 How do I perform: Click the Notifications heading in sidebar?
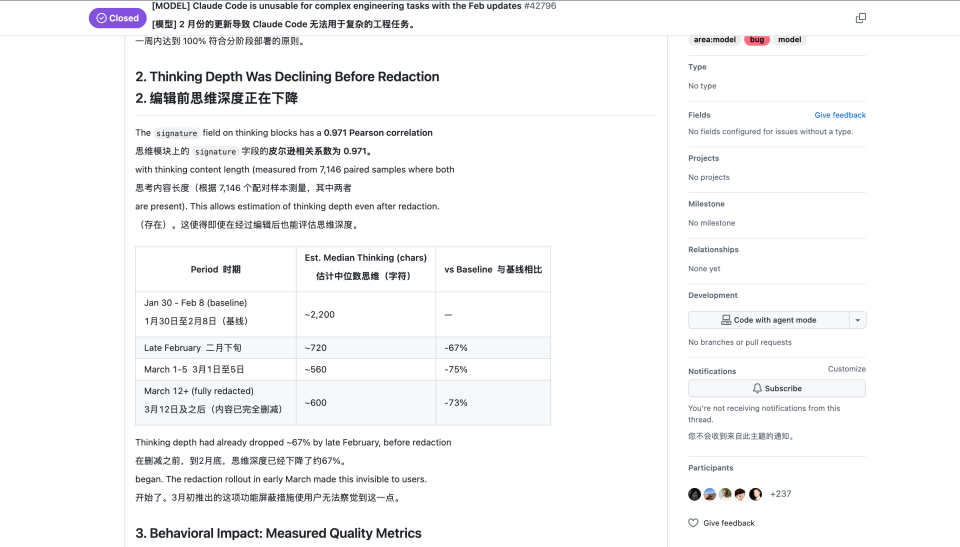[712, 371]
